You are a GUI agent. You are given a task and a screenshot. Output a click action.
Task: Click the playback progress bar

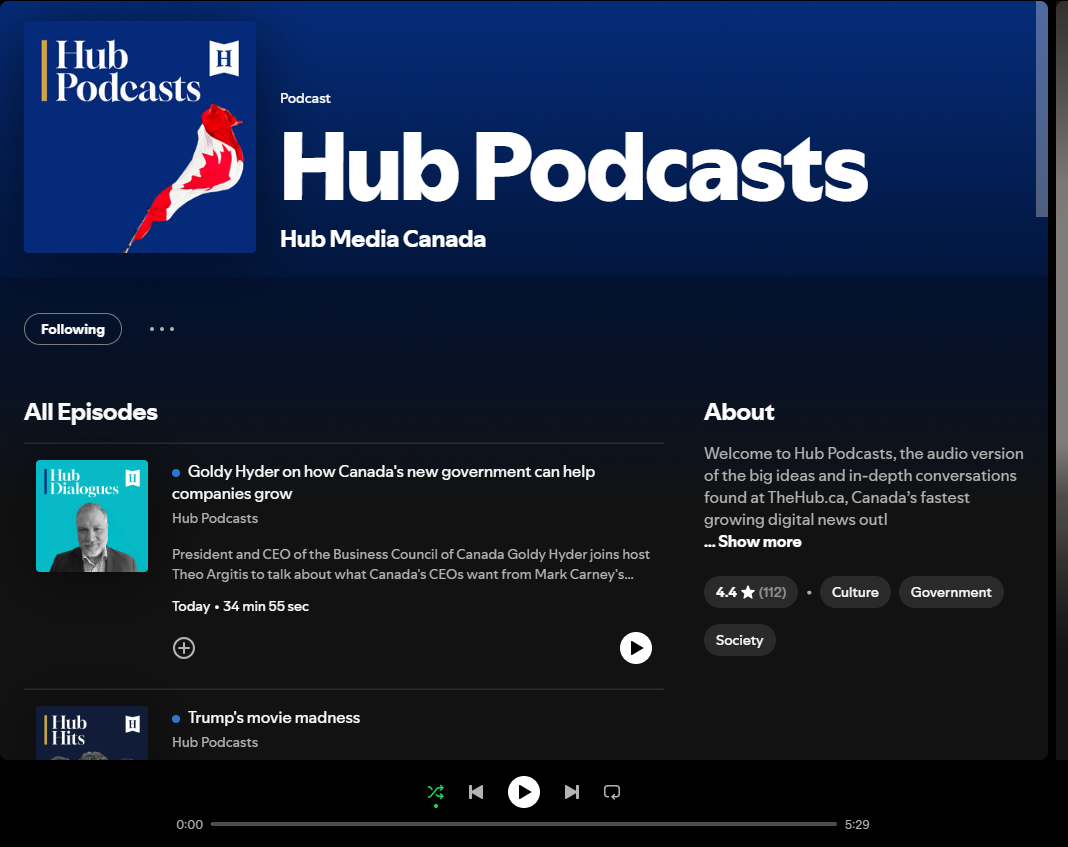pyautogui.click(x=524, y=824)
